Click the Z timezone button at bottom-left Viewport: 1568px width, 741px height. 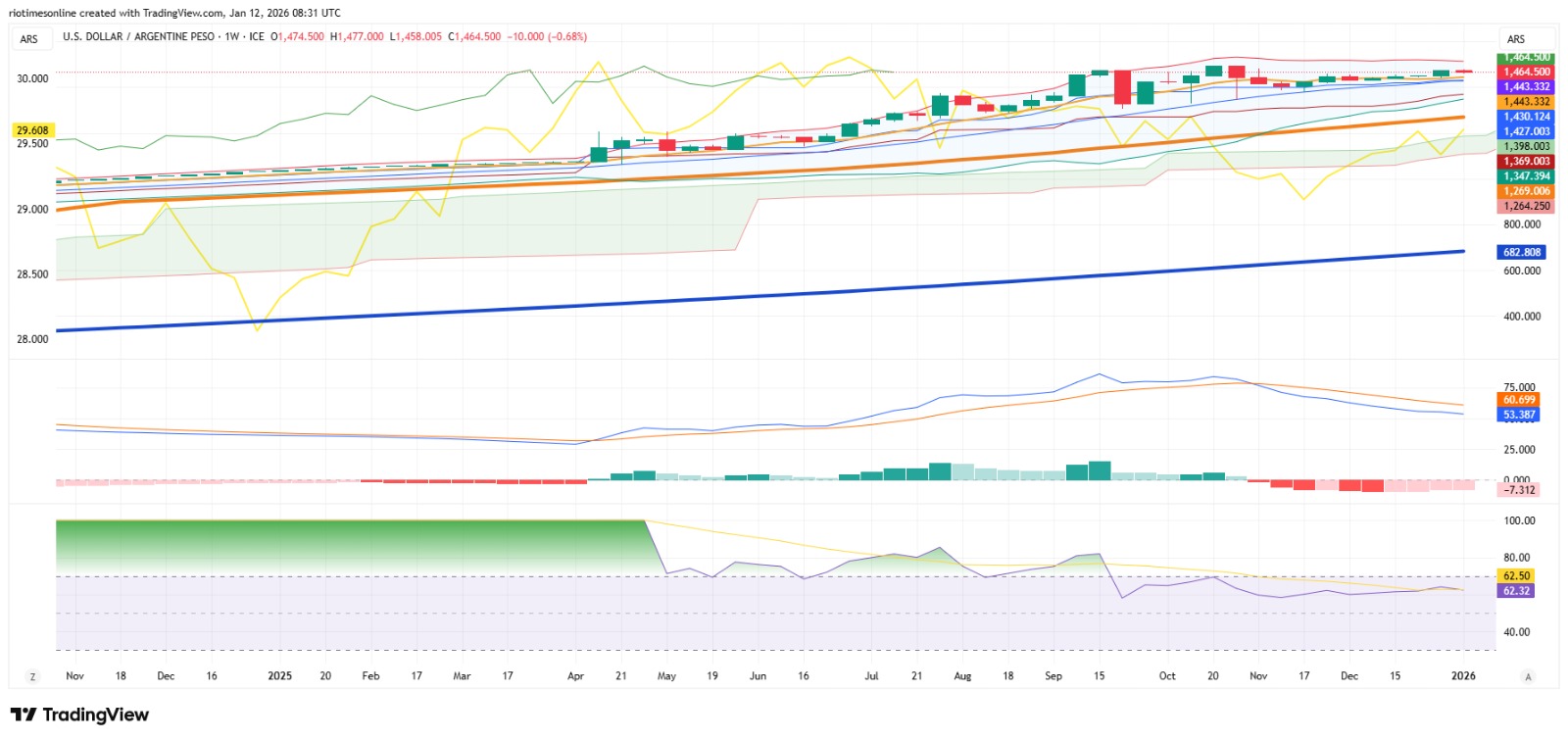pos(32,676)
